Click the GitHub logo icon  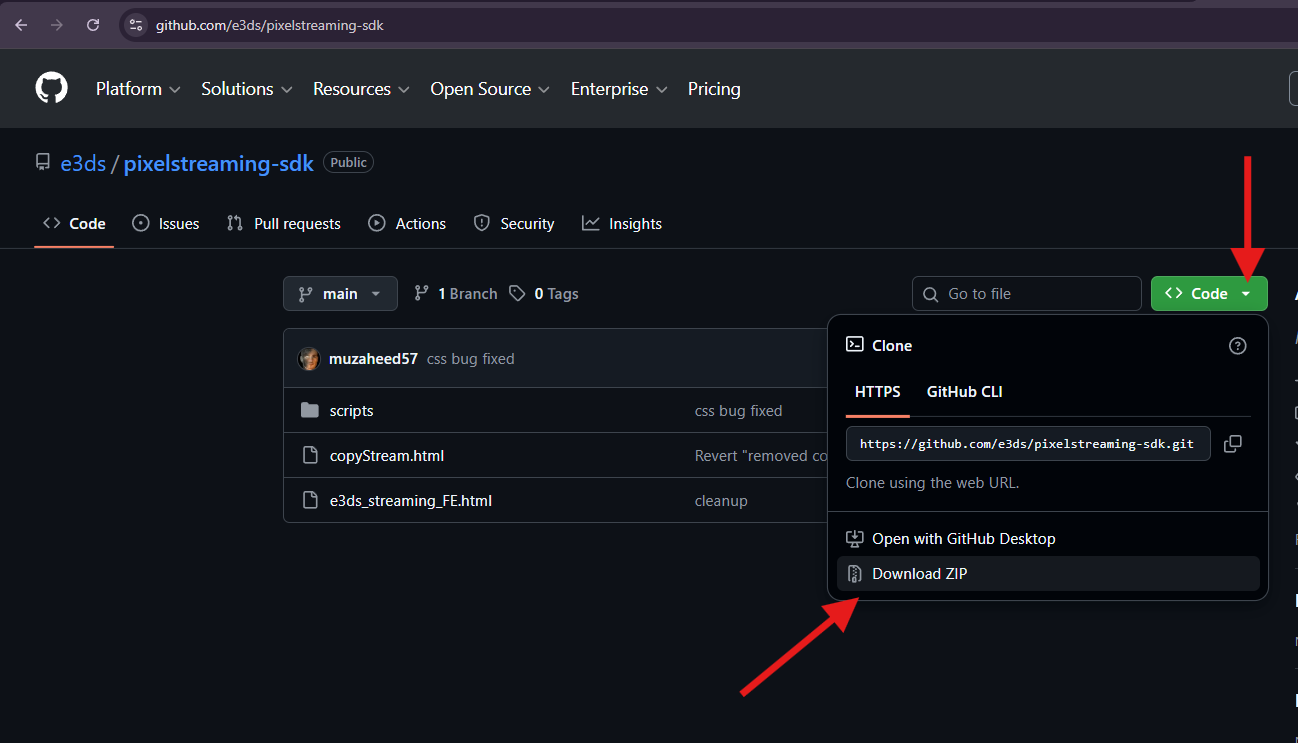[52, 88]
